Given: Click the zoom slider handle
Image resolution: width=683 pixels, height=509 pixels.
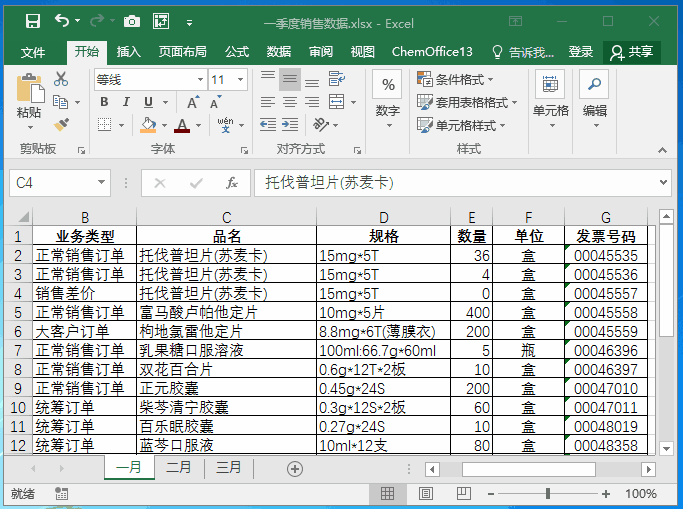Looking at the screenshot, I should pos(548,493).
